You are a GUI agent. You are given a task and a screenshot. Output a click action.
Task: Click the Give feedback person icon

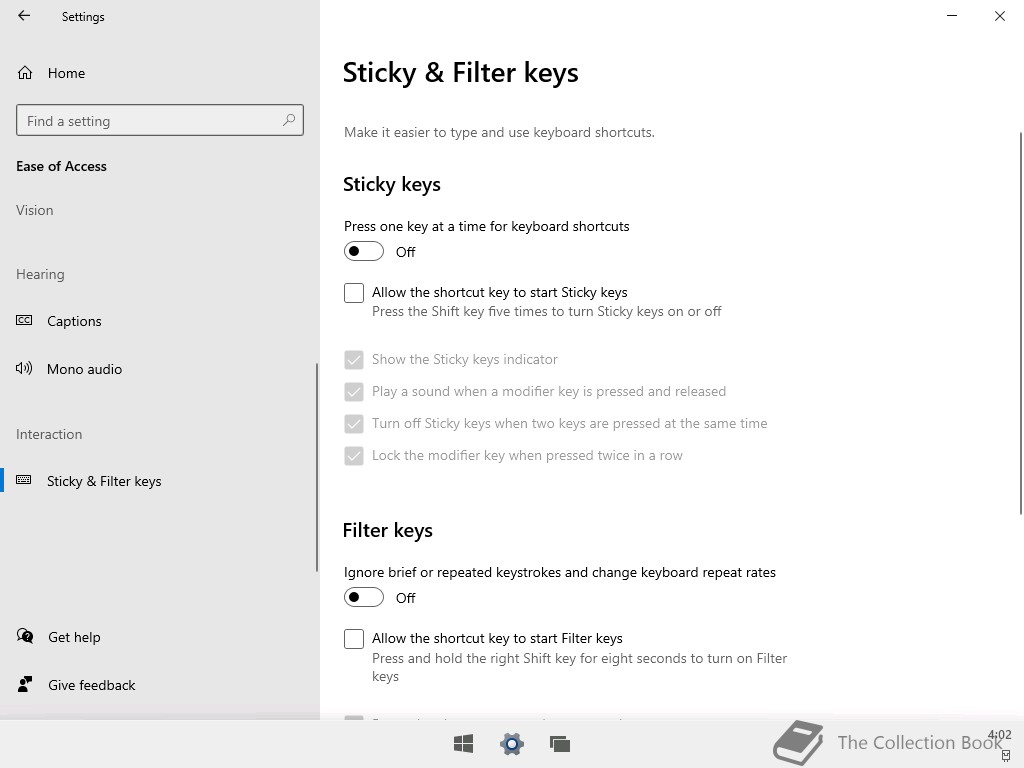click(x=25, y=684)
